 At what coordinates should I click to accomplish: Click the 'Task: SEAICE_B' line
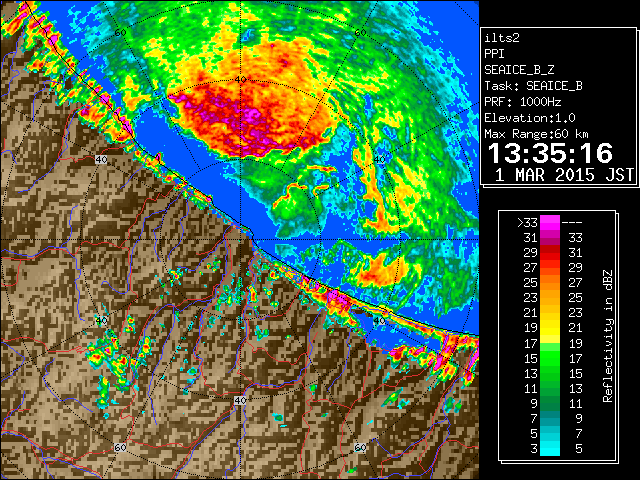(x=533, y=86)
